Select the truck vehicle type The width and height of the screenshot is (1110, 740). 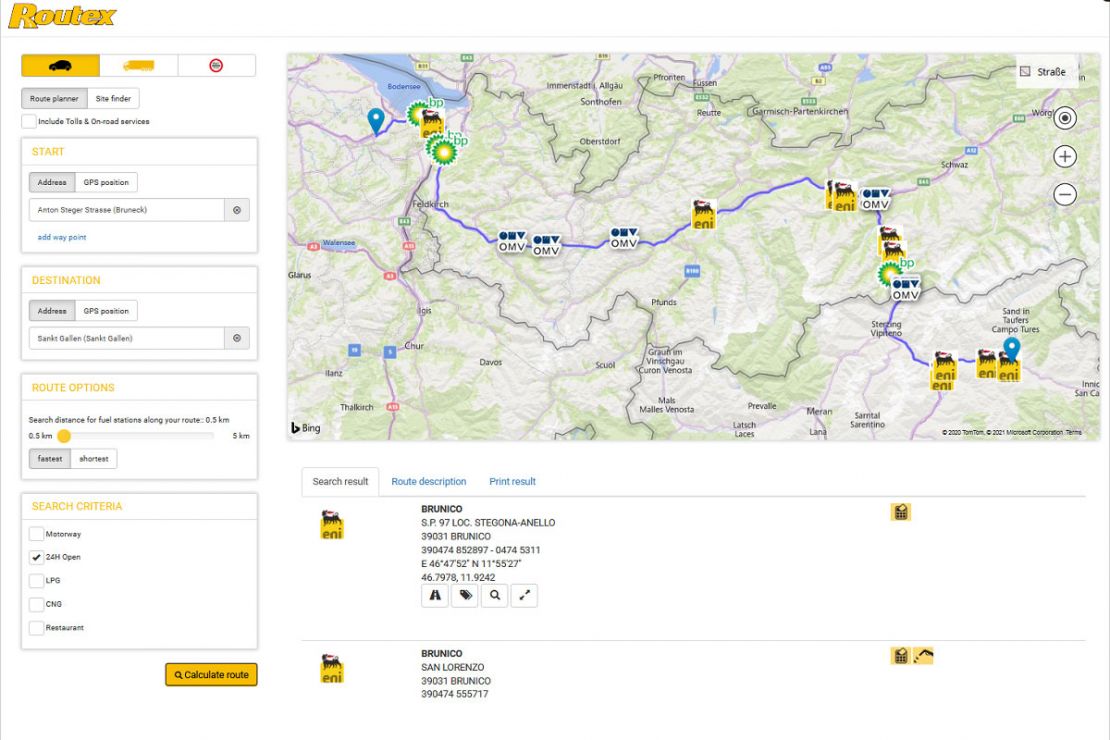(x=139, y=65)
